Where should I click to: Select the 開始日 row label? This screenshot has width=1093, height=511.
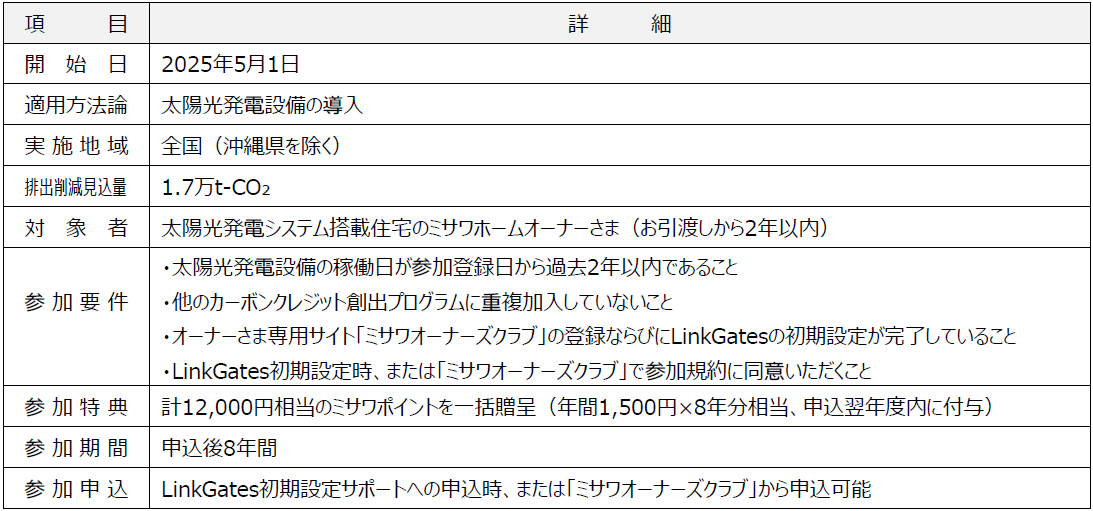76,64
